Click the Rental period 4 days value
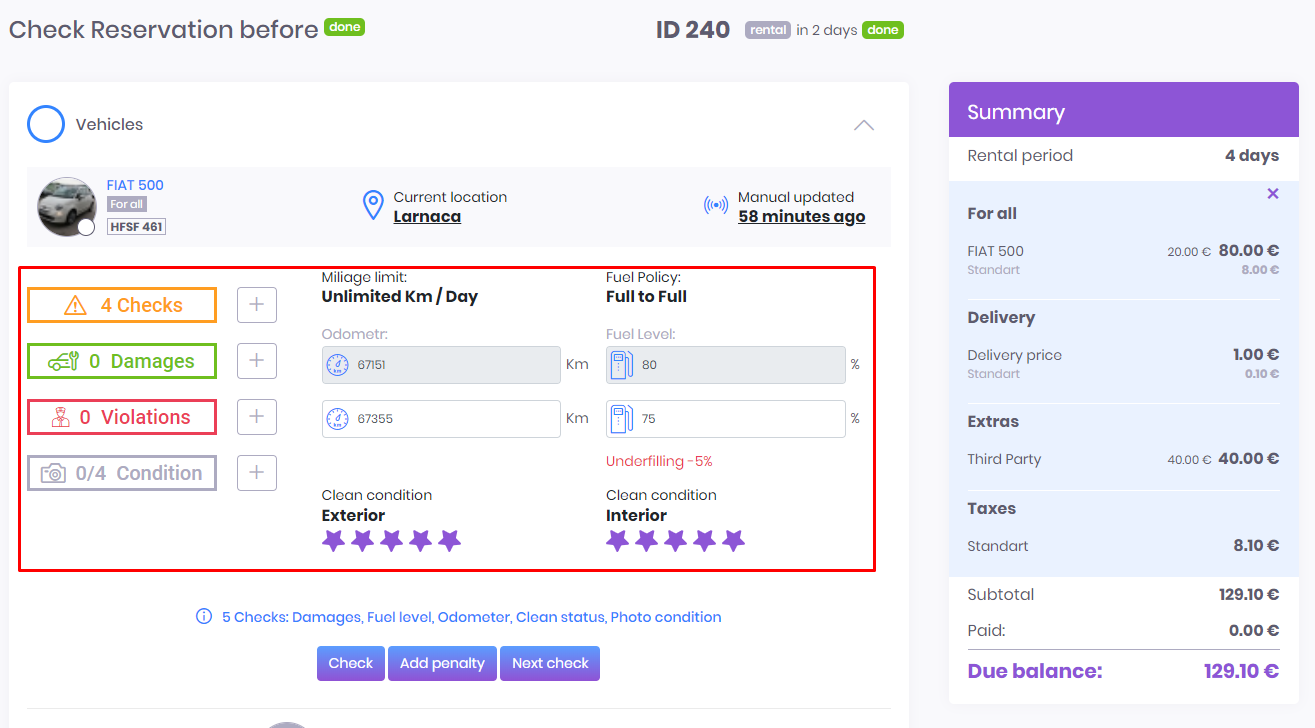Screen dimensions: 1315x728 [x=1252, y=156]
